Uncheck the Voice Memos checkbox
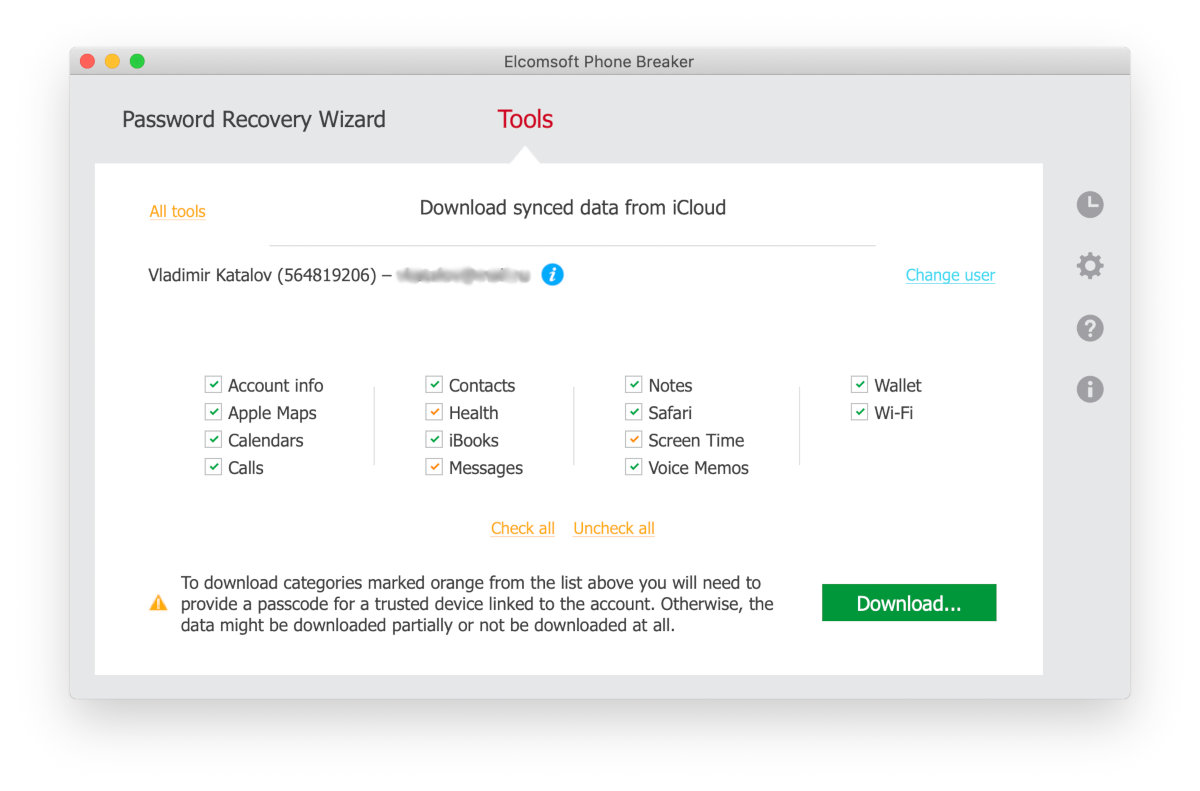 [633, 467]
